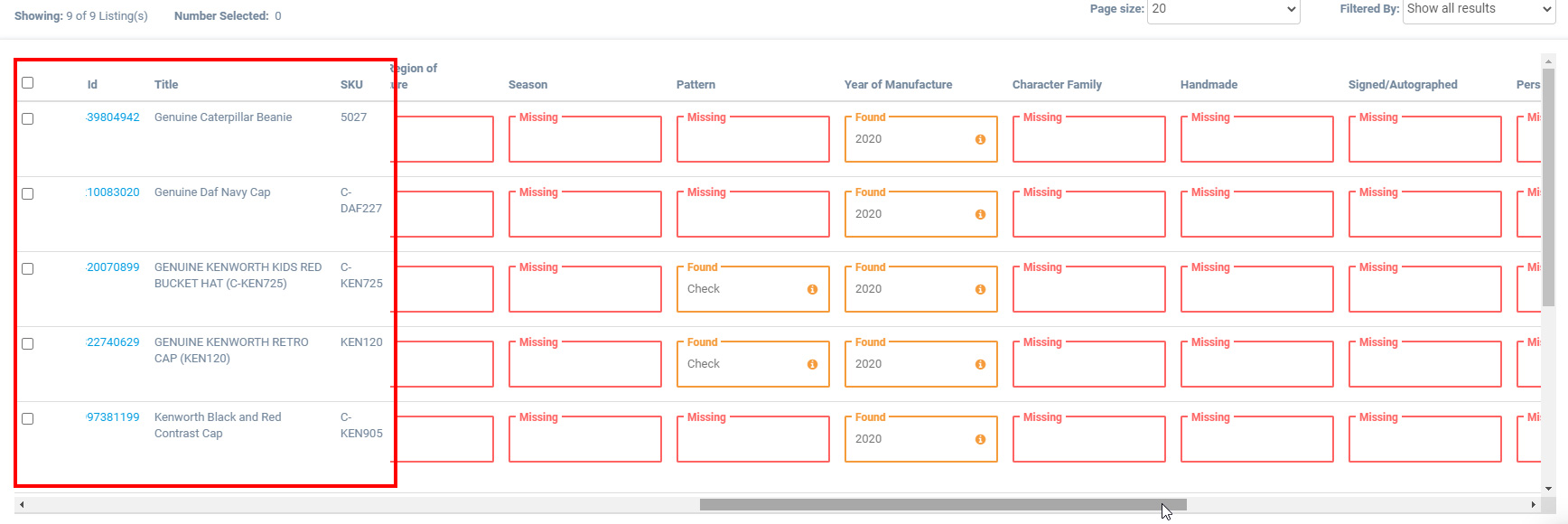
Task: Open listing Id ending 22740629
Action: [x=113, y=342]
